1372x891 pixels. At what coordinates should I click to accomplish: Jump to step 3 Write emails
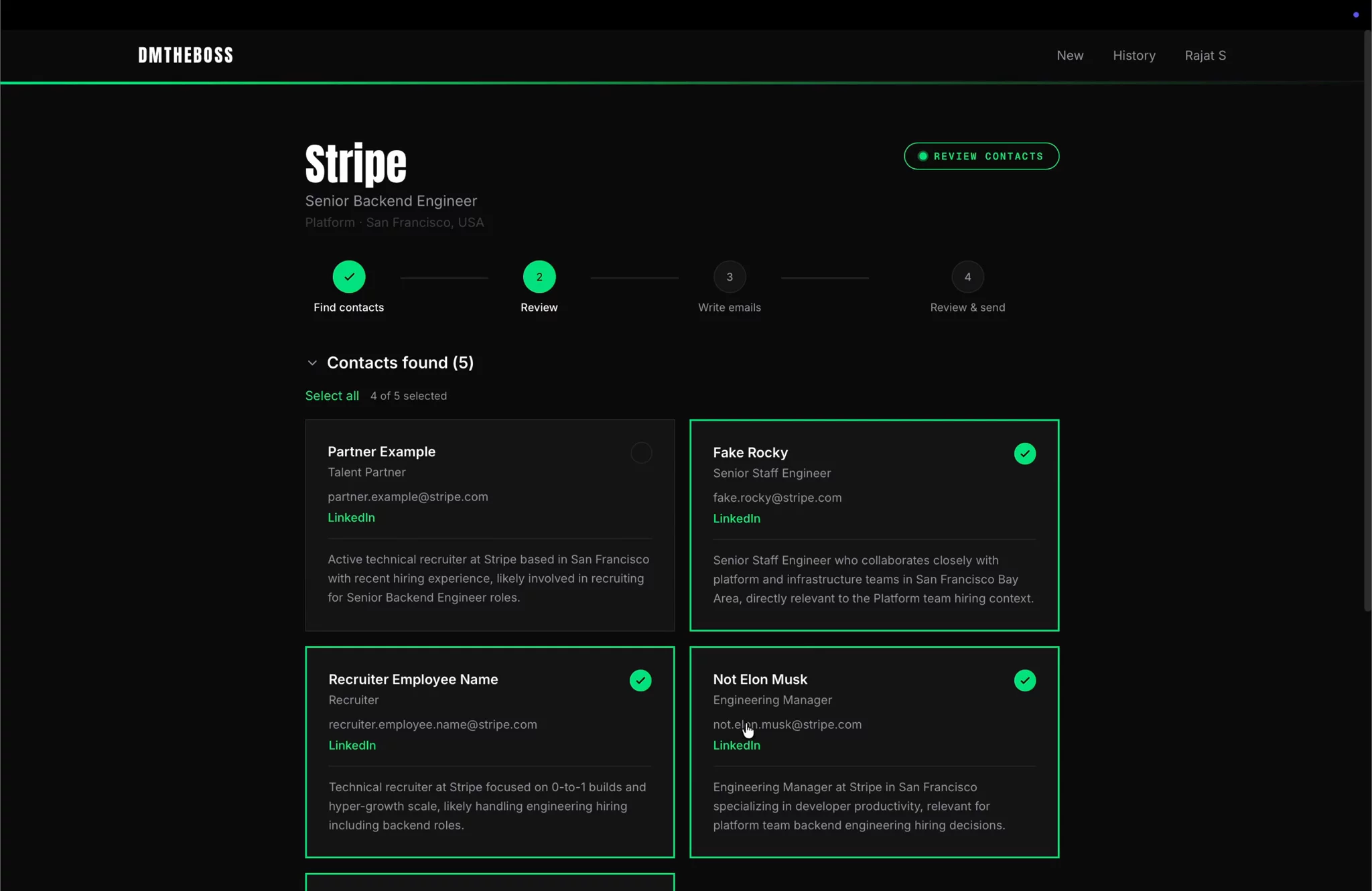pos(730,277)
